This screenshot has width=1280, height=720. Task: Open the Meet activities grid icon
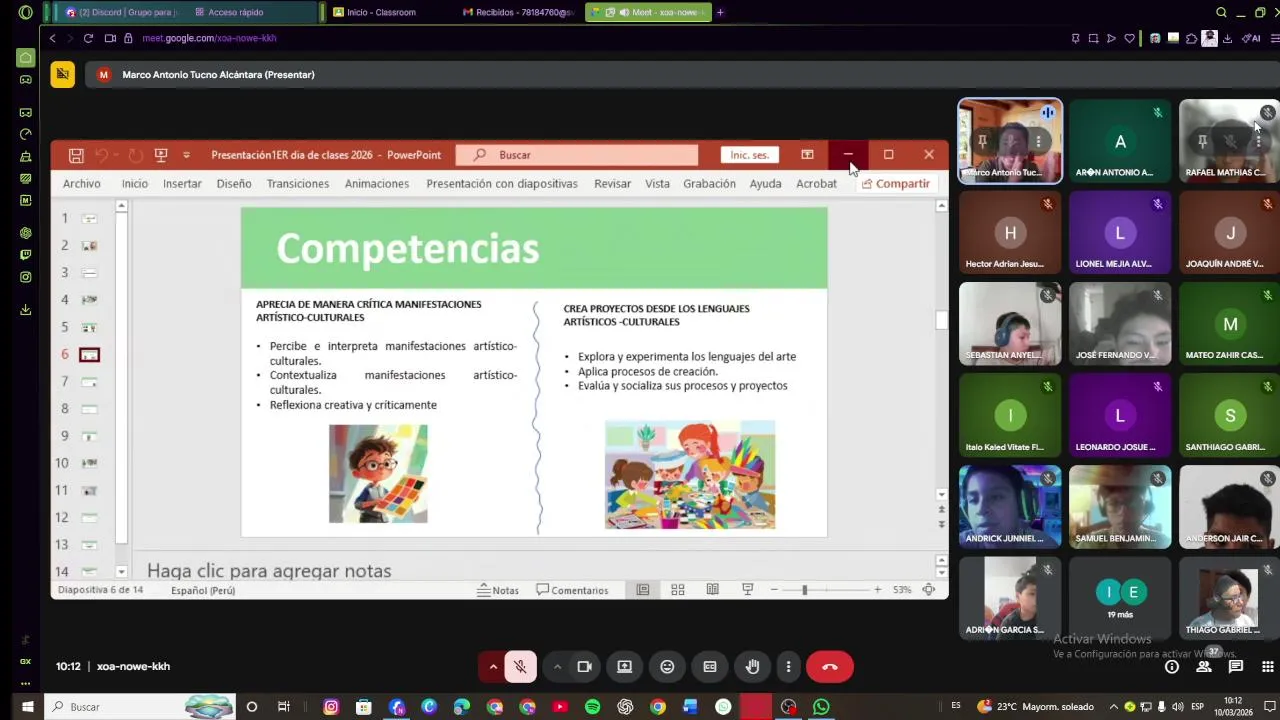tap(1268, 667)
